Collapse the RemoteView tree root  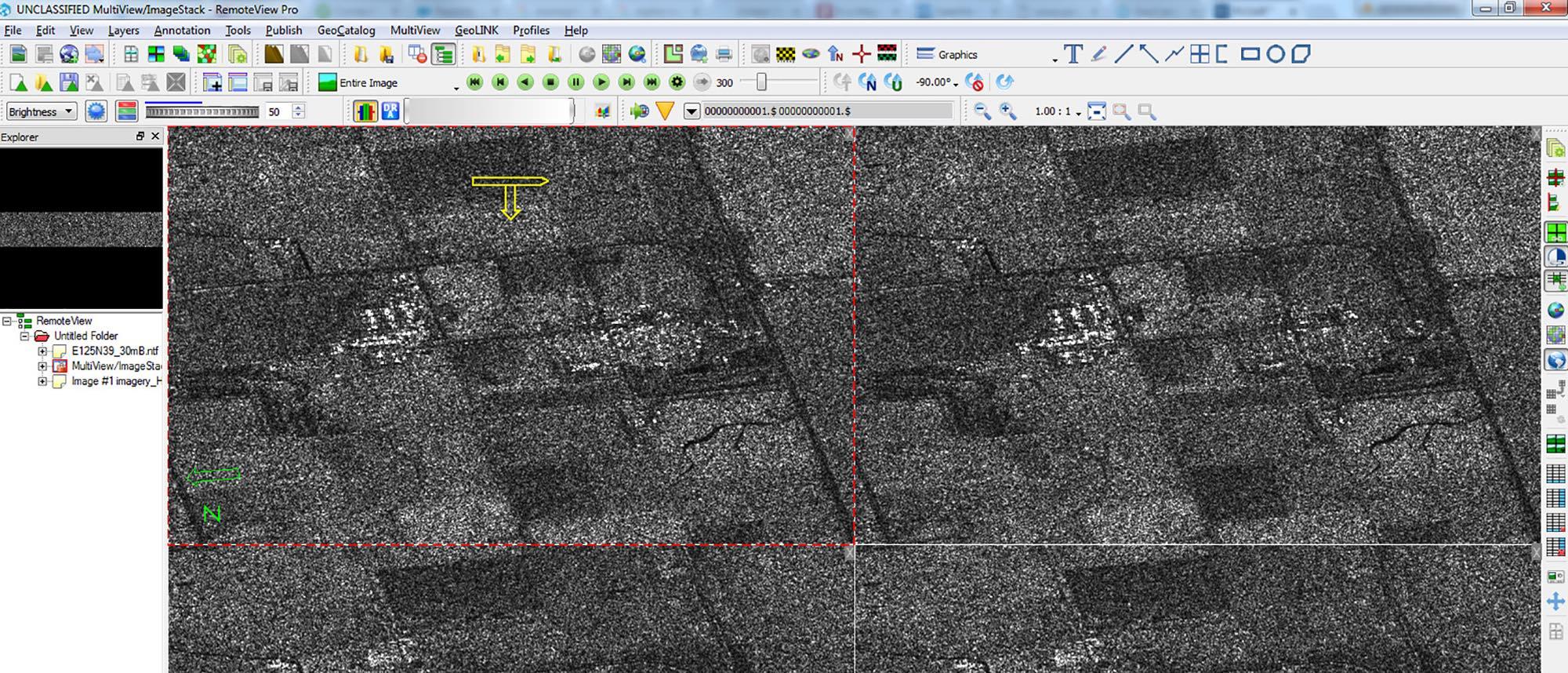(x=7, y=321)
